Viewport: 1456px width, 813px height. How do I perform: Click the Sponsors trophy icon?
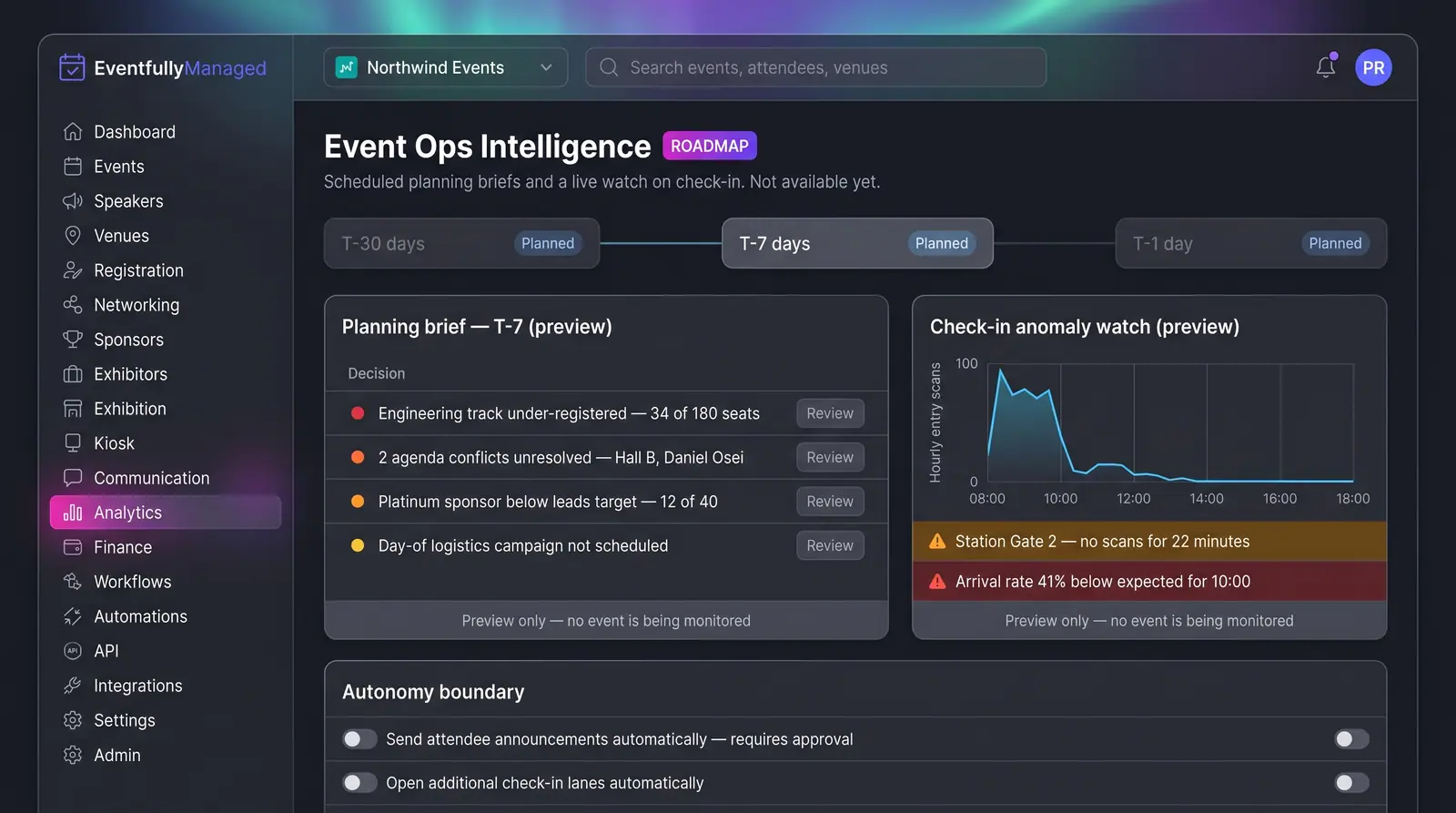tap(73, 340)
